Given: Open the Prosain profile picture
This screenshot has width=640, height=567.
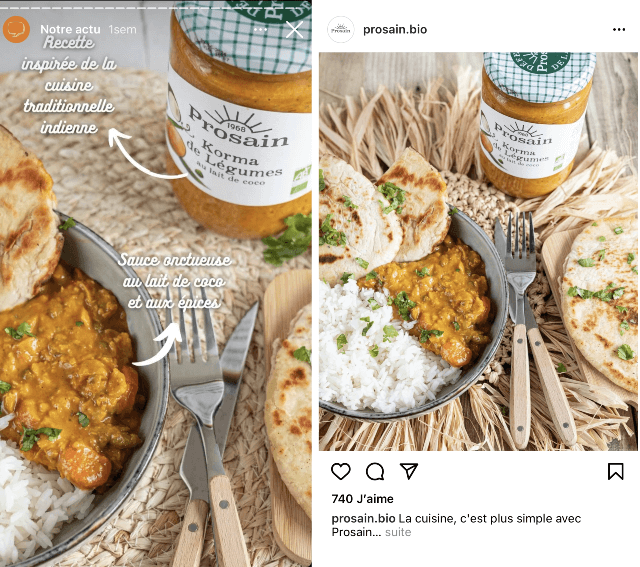Looking at the screenshot, I should click(x=341, y=29).
